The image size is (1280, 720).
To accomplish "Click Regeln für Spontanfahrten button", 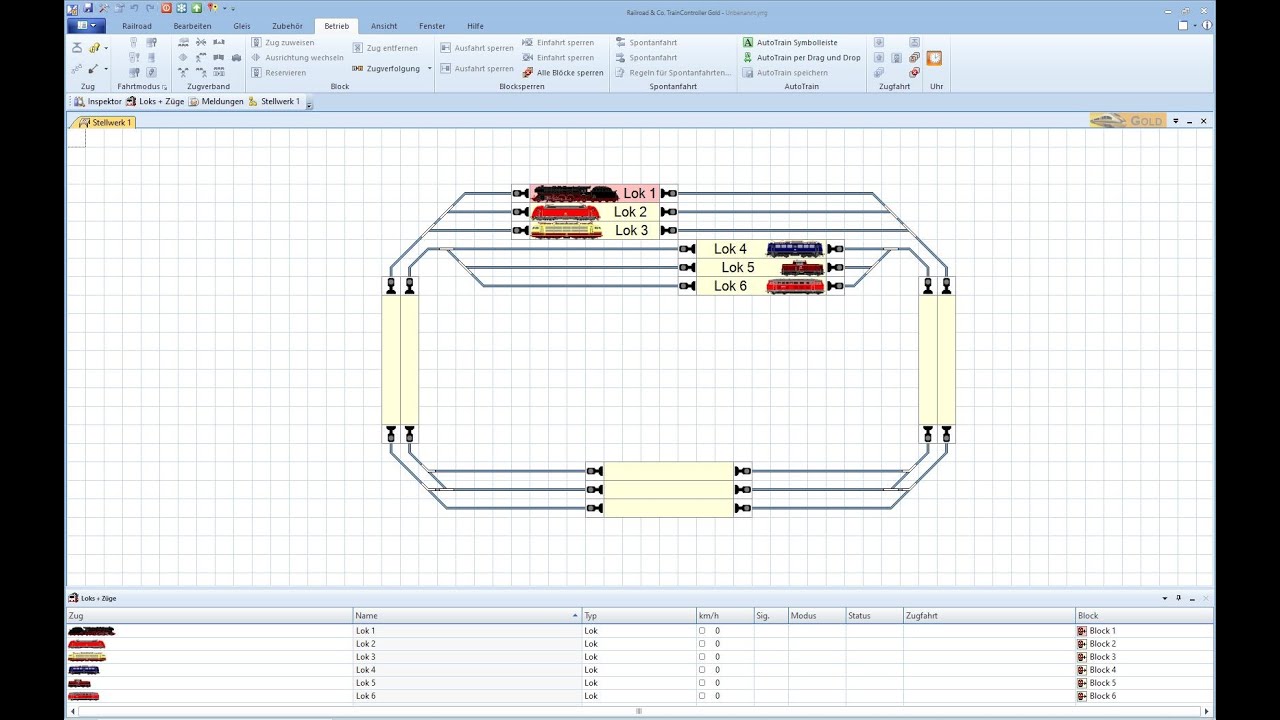I will (x=672, y=73).
